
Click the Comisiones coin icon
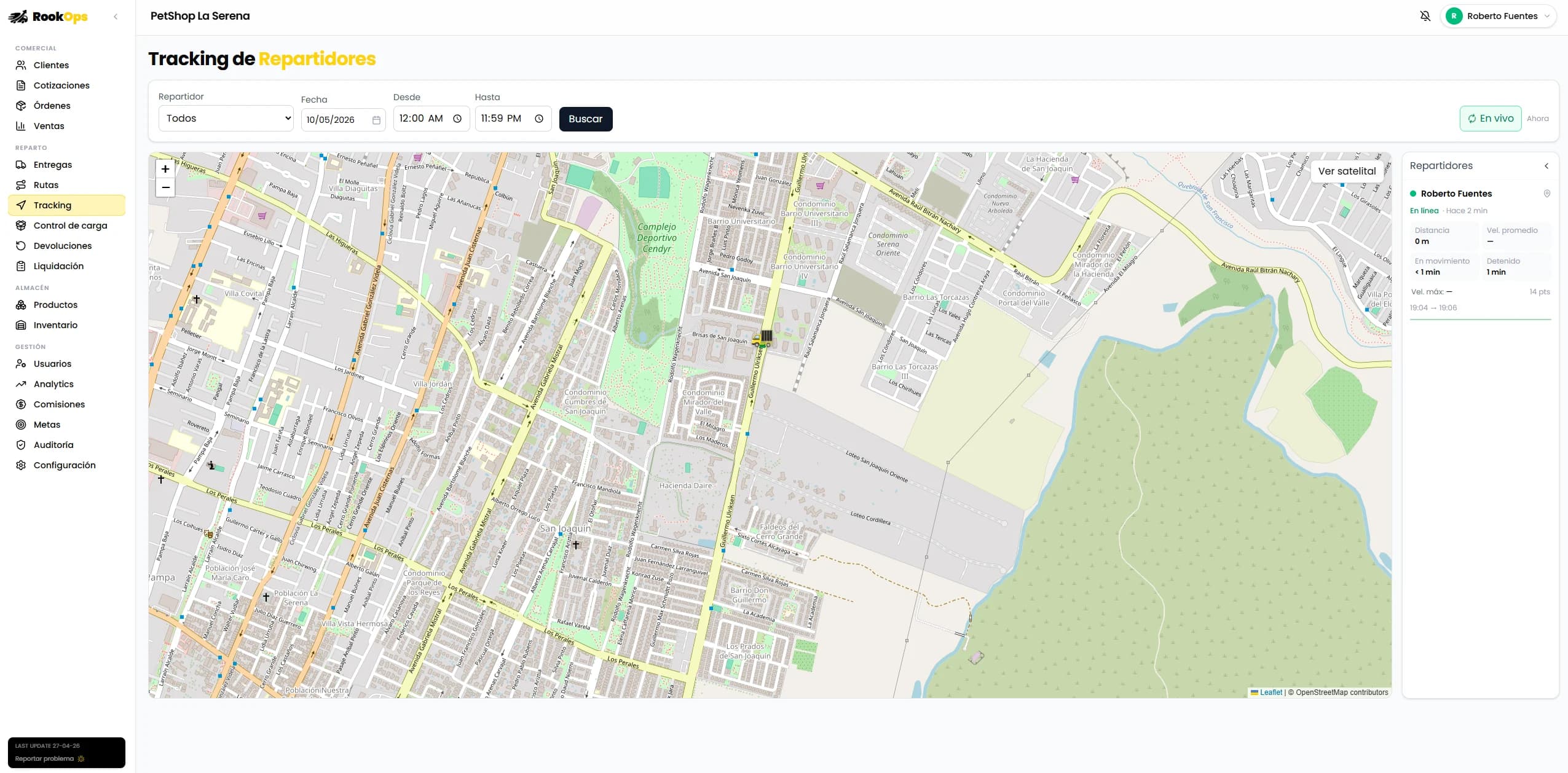pyautogui.click(x=21, y=404)
